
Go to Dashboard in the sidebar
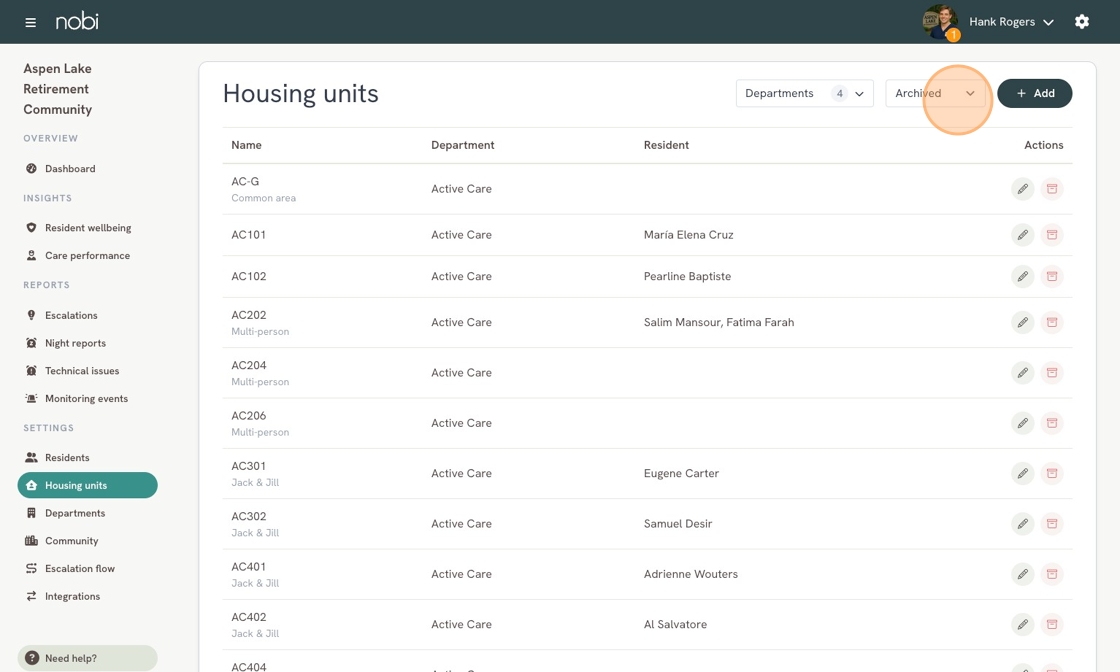(70, 169)
